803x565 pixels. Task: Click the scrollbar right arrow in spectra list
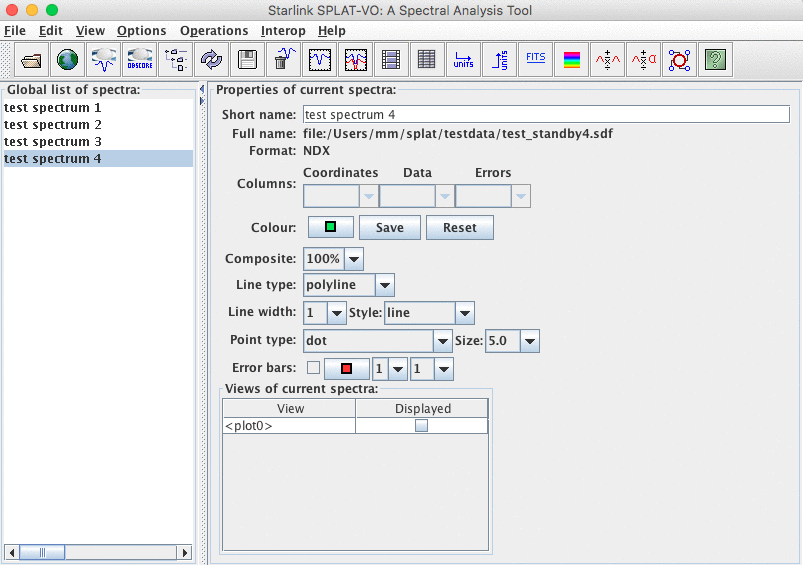pyautogui.click(x=184, y=552)
